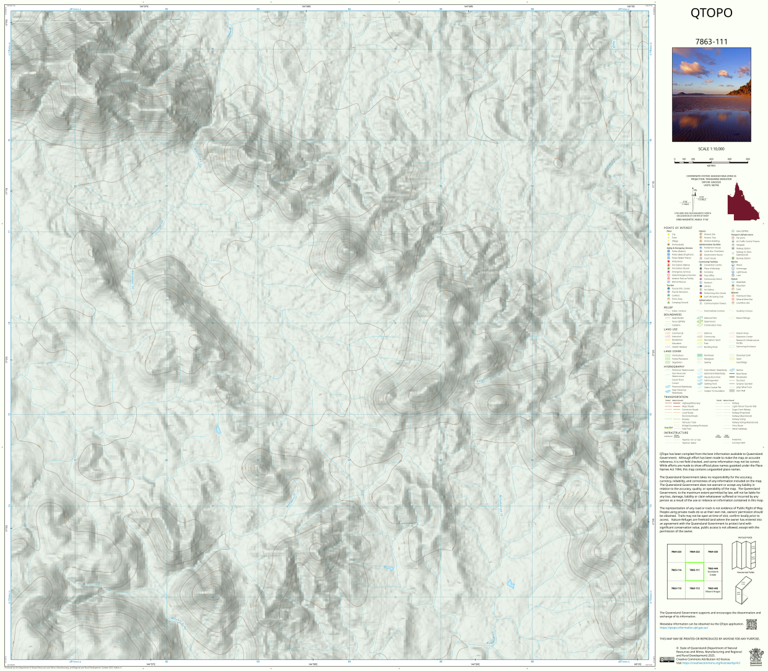Click the folded map stand diagram
The image size is (768, 671).
click(x=744, y=590)
